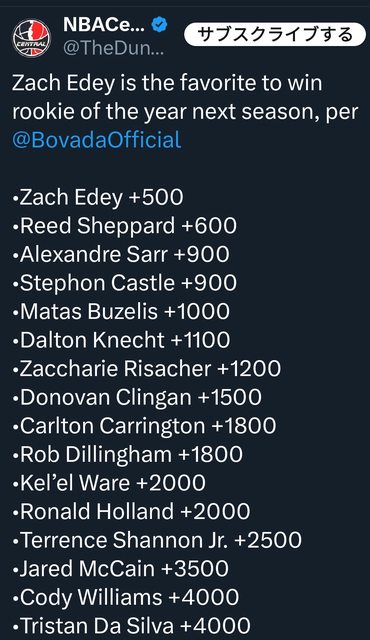Select the Matas Buzelis +1000 line

pyautogui.click(x=121, y=311)
